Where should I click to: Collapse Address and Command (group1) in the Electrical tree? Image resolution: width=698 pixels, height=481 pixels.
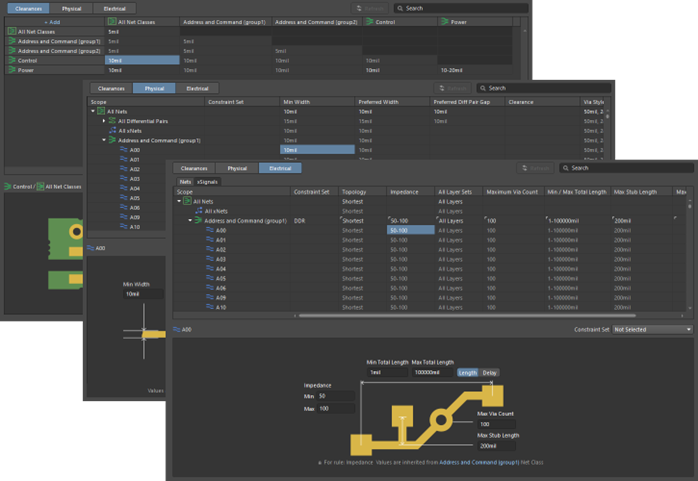point(191,220)
